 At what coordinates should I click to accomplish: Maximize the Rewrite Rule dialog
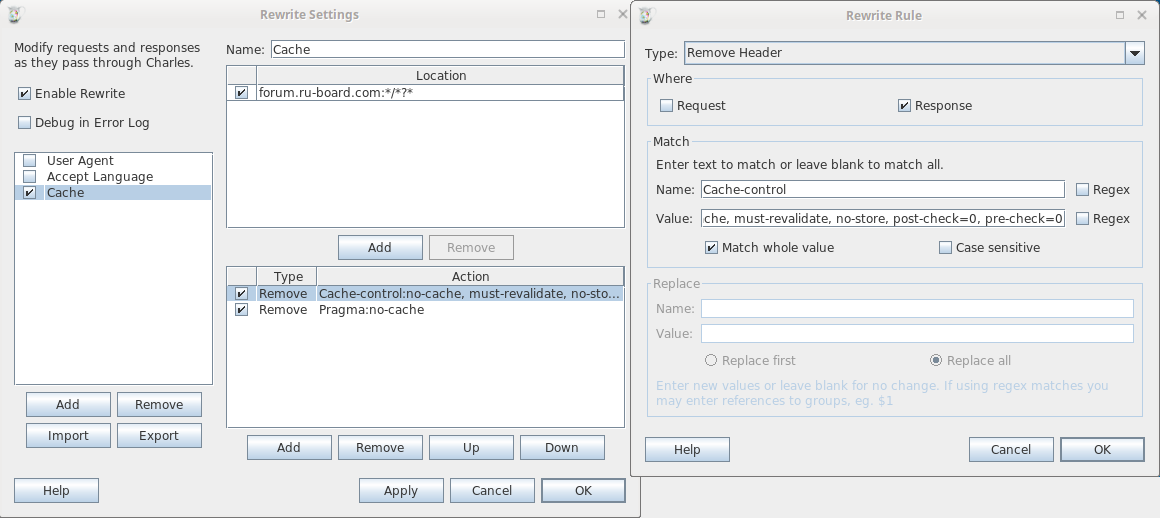pos(1120,15)
